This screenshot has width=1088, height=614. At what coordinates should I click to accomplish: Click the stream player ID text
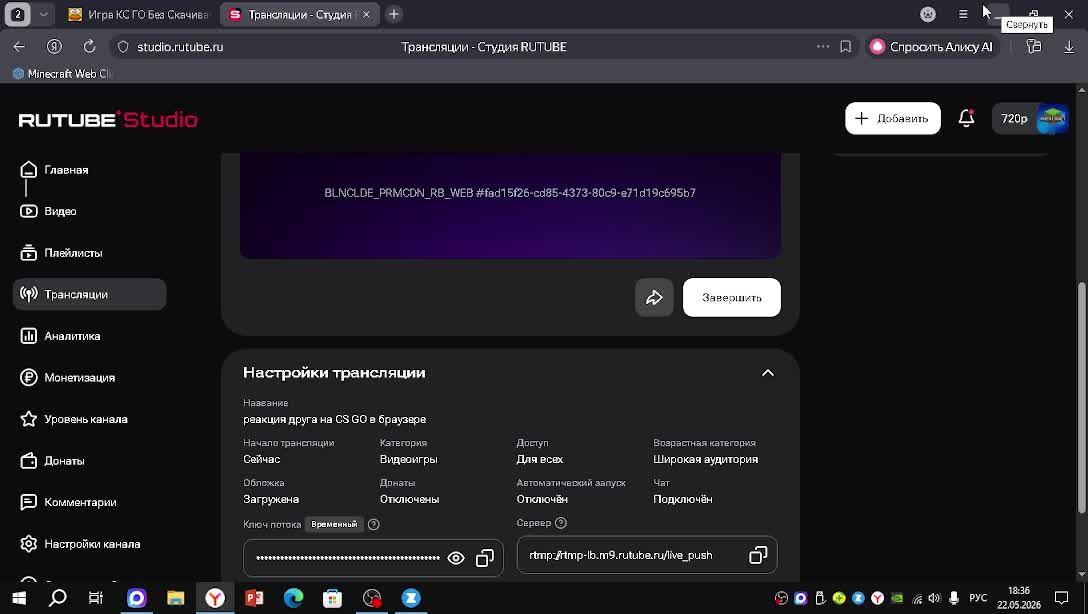tap(510, 193)
